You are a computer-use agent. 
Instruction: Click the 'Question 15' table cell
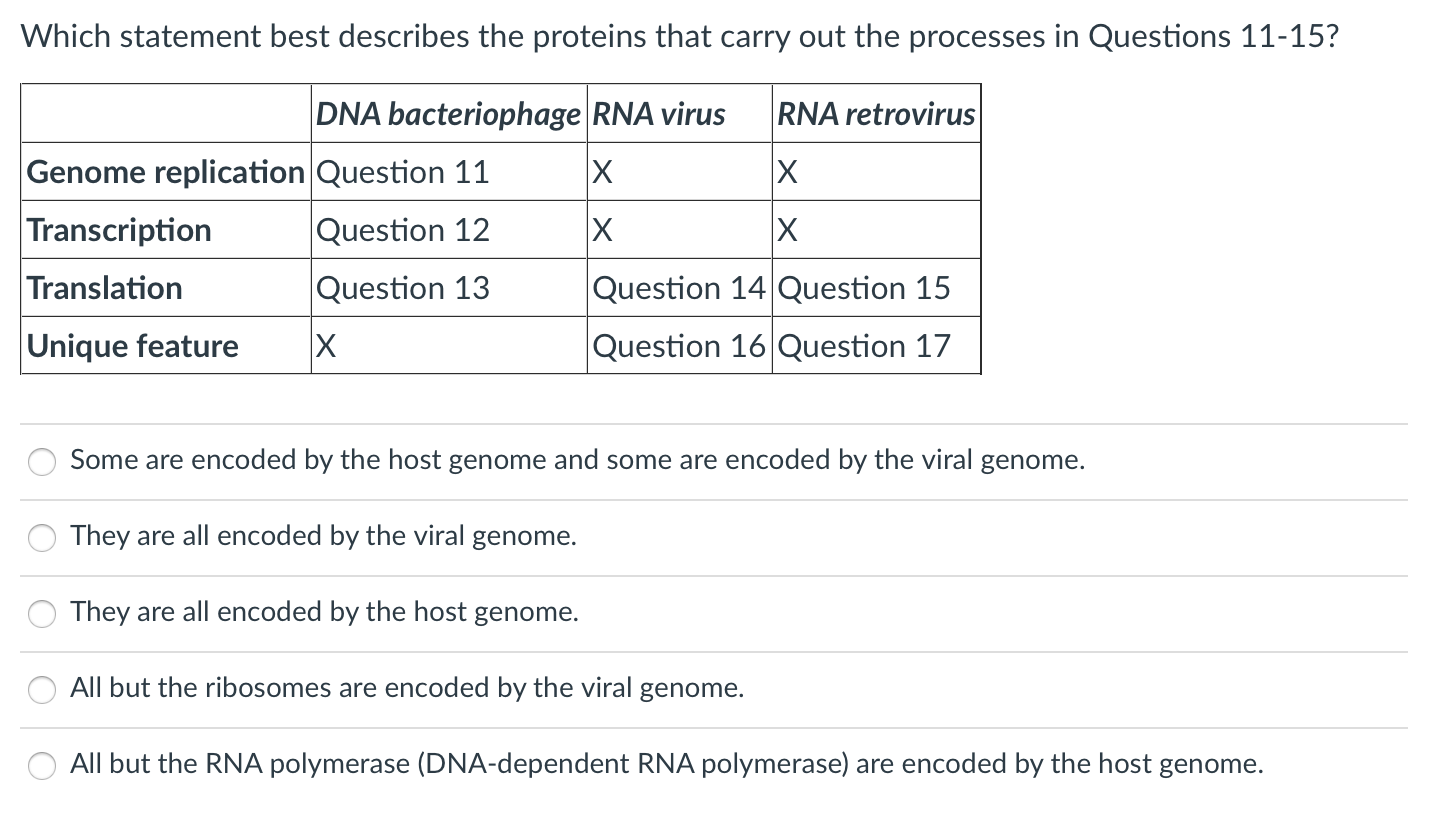(x=877, y=288)
